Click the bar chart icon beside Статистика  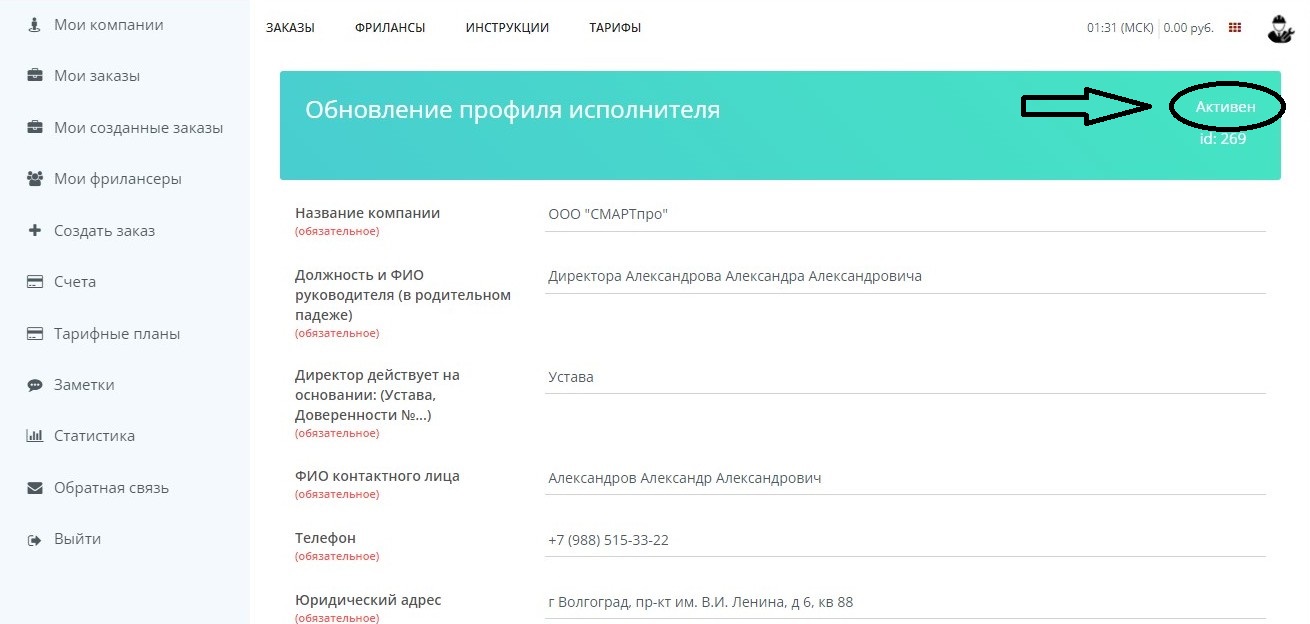click(35, 436)
